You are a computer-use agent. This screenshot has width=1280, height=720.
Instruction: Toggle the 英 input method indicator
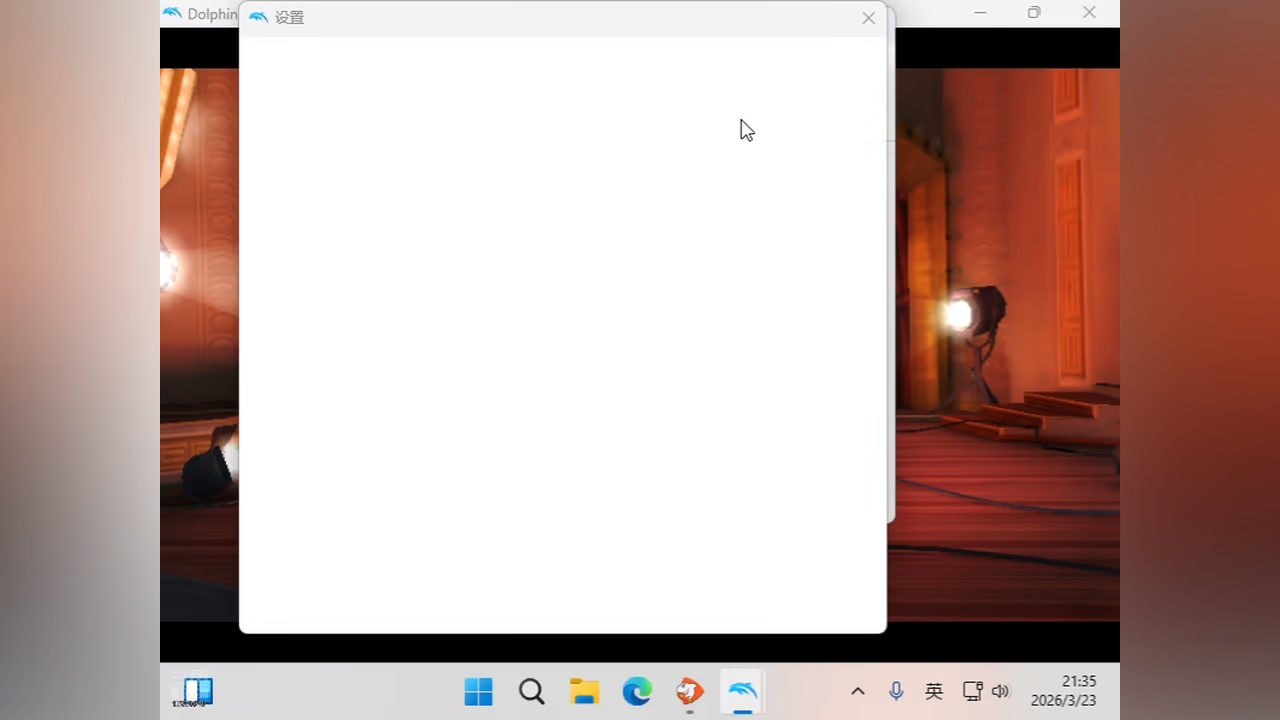[934, 691]
